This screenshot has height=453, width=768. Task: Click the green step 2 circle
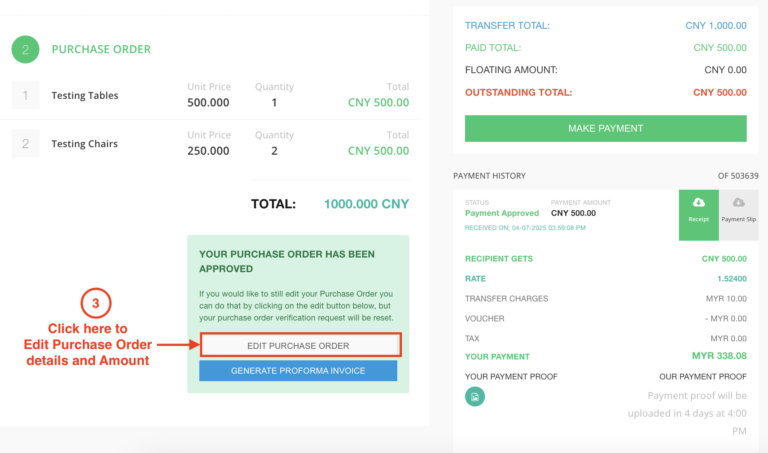(26, 49)
